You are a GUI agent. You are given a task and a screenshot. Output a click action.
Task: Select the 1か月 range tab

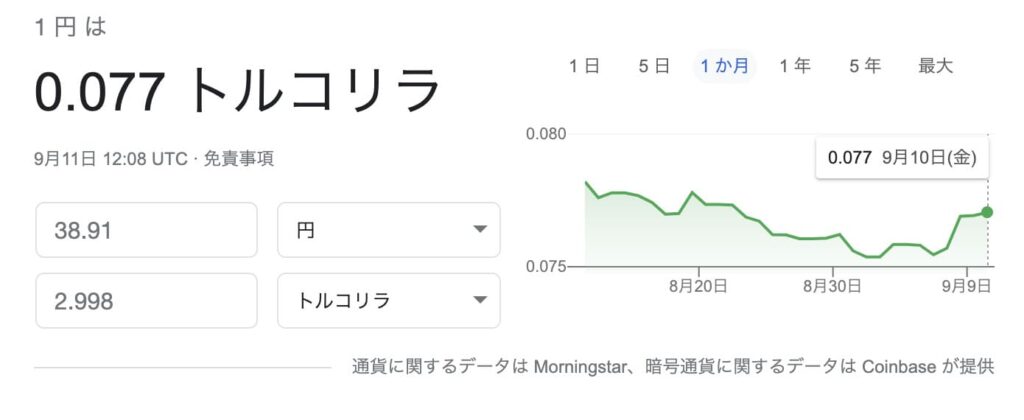724,66
